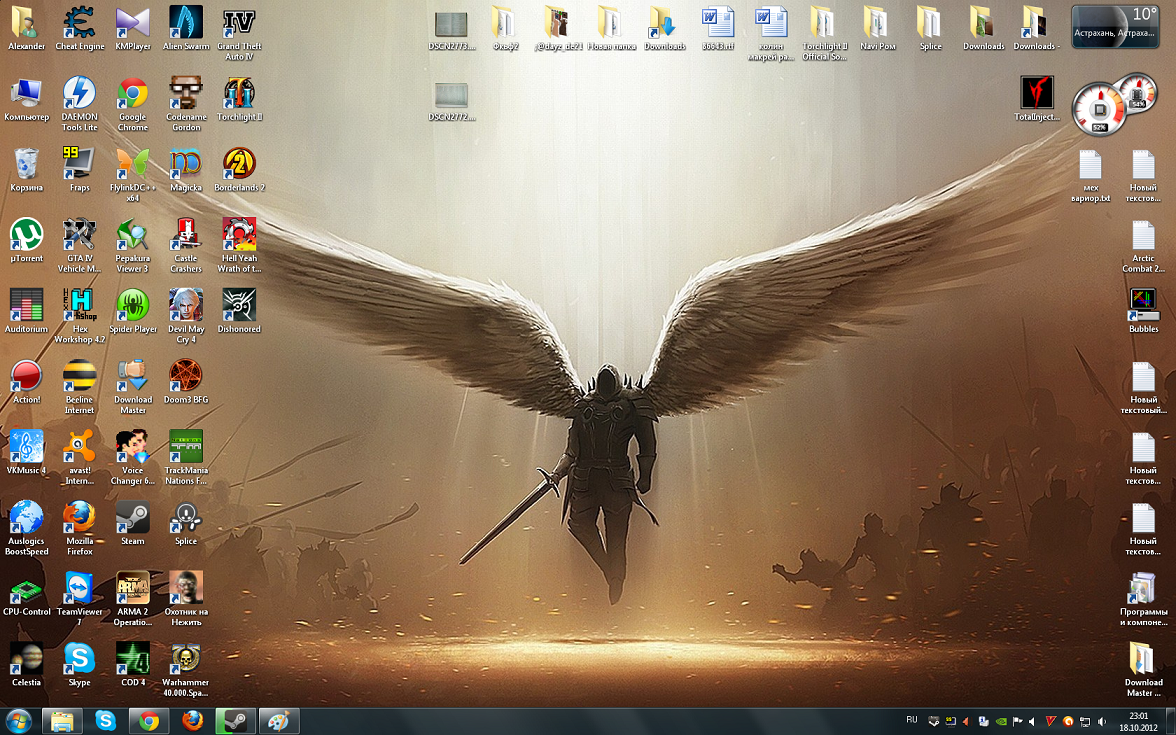Switch to Steam on the taskbar

[236, 722]
